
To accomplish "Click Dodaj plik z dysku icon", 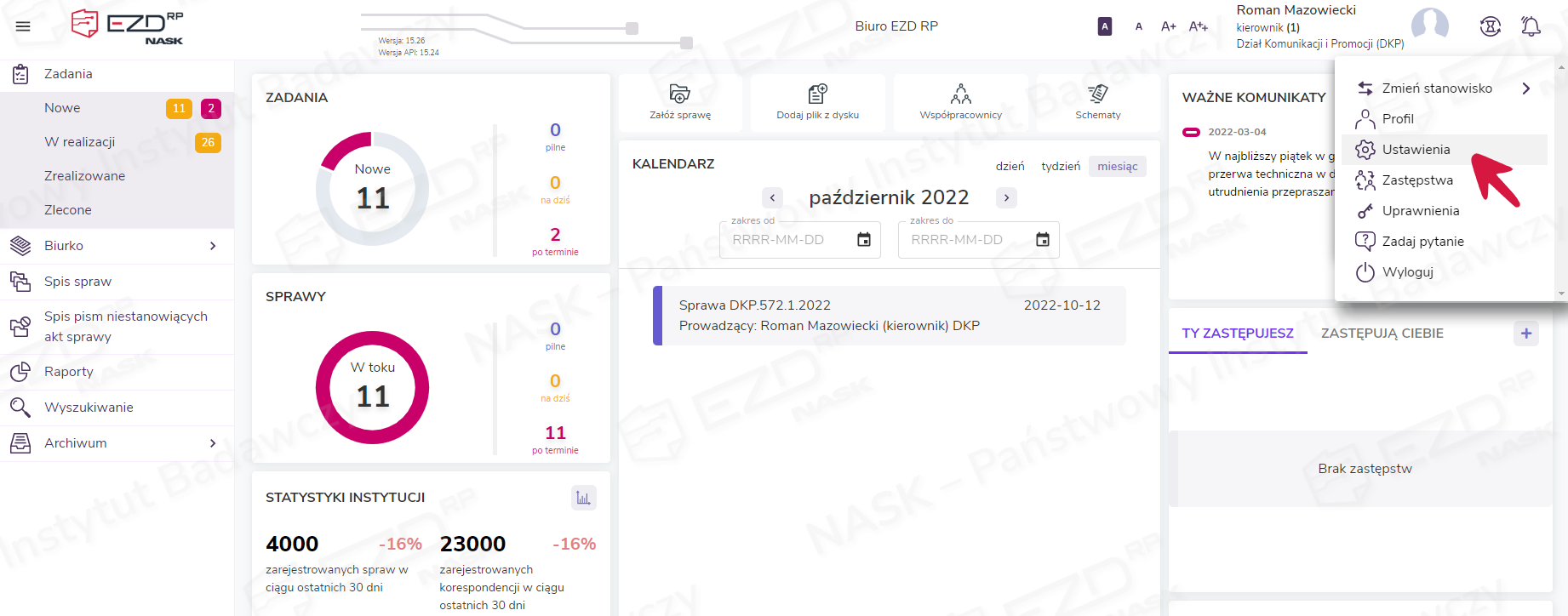I will [817, 94].
